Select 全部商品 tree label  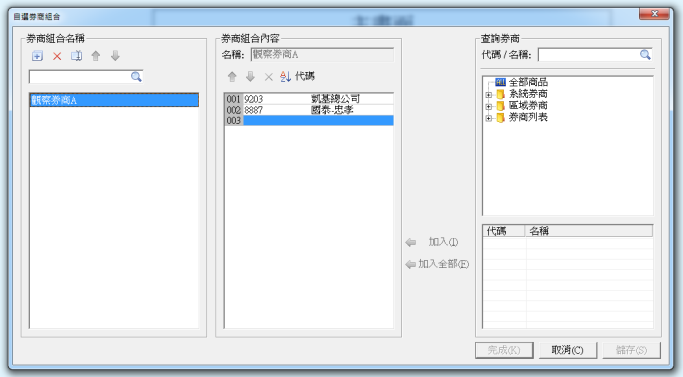[528, 82]
